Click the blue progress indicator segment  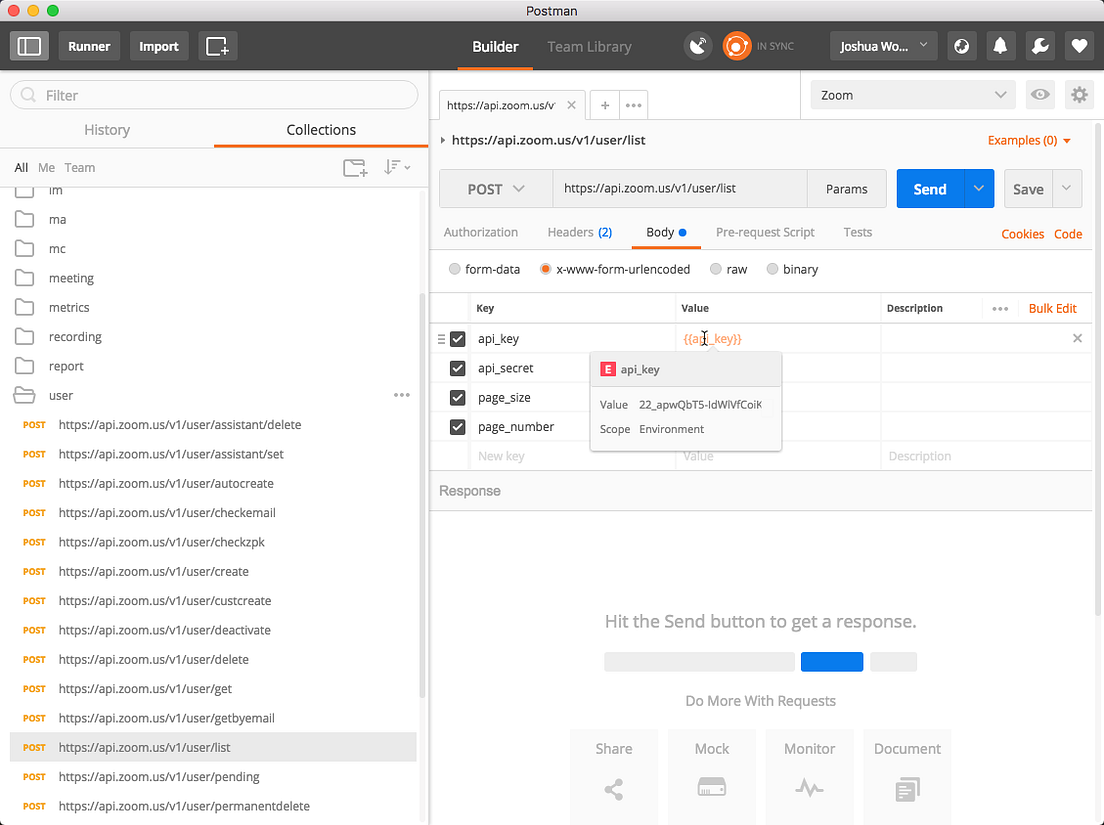[x=832, y=661]
